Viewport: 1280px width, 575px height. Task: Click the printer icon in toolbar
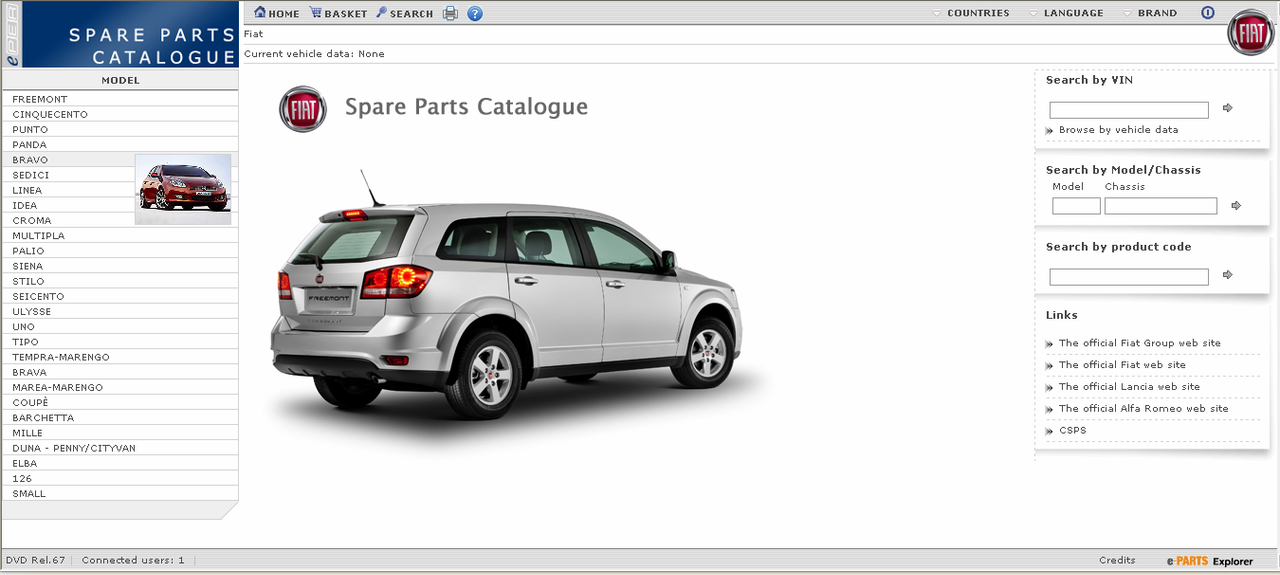pos(450,13)
